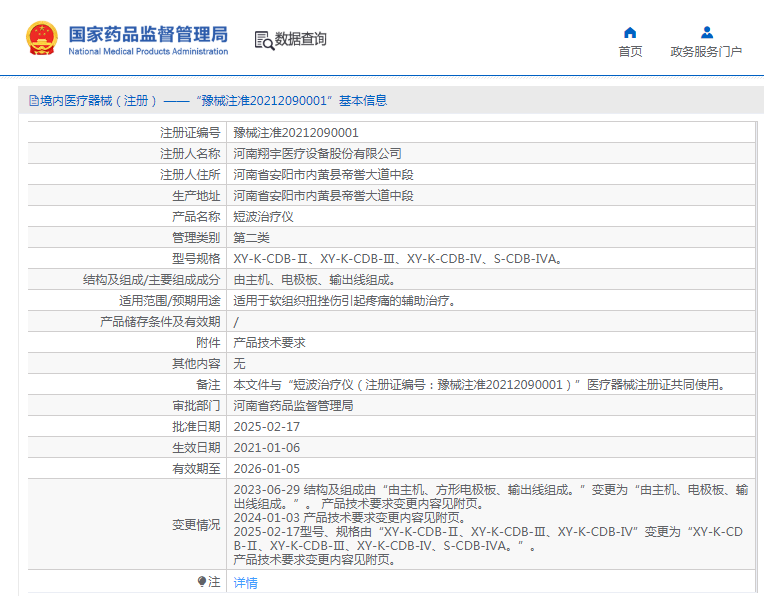
Task: Click the 注册人名称 row label
Action: [x=190, y=154]
